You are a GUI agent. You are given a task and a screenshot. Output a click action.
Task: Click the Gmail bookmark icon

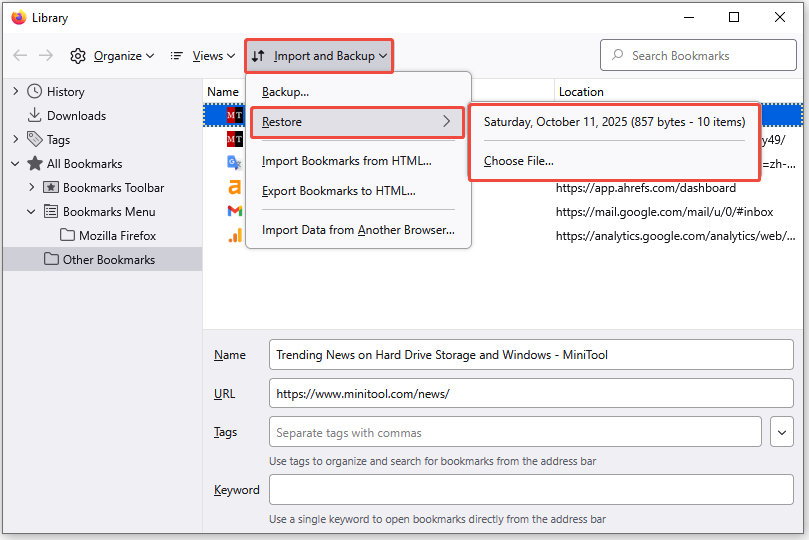coord(235,210)
